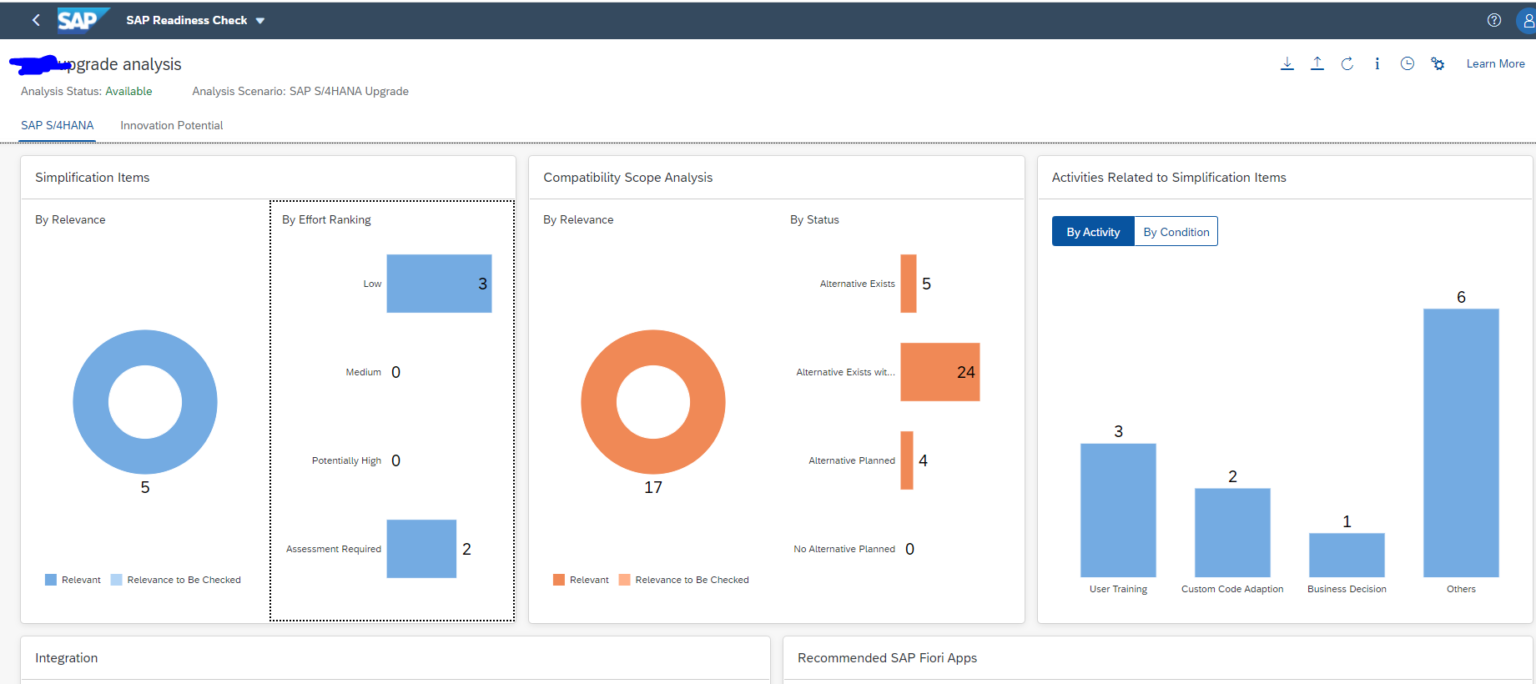The width and height of the screenshot is (1536, 684).
Task: Open the analysis information icon
Action: coord(1377,62)
